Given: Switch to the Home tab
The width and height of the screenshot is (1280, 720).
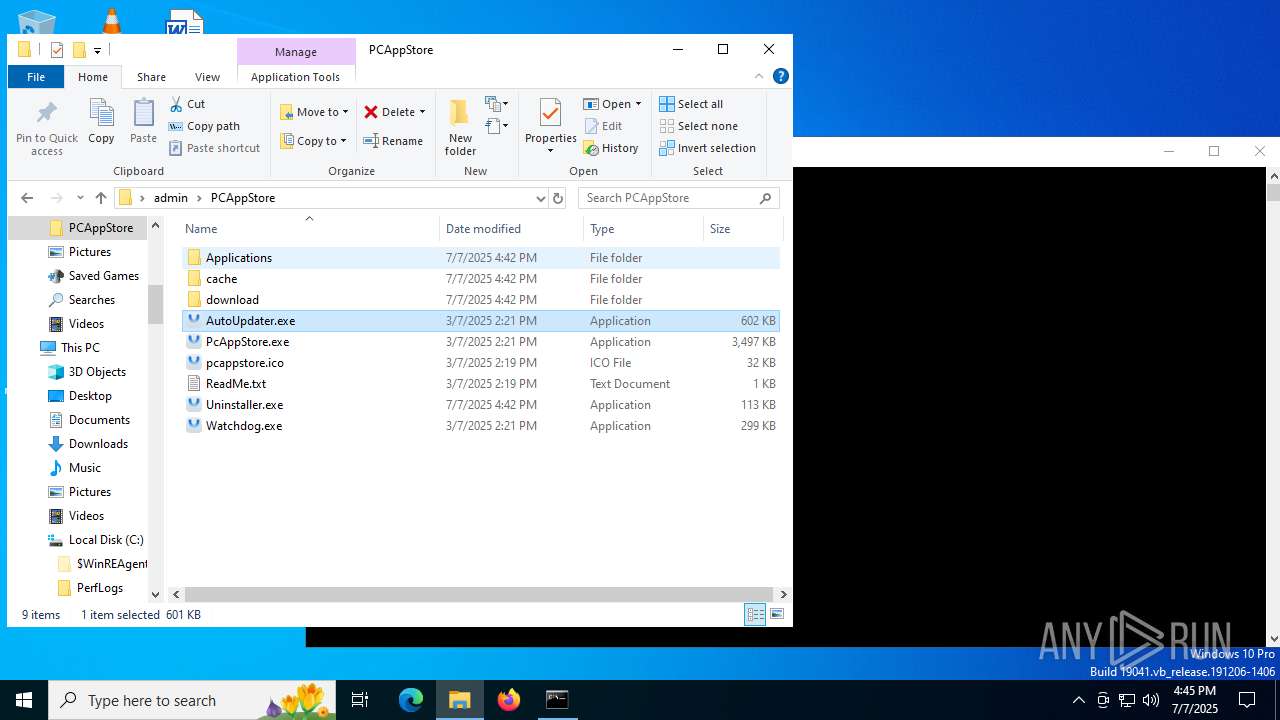Looking at the screenshot, I should coord(93,77).
